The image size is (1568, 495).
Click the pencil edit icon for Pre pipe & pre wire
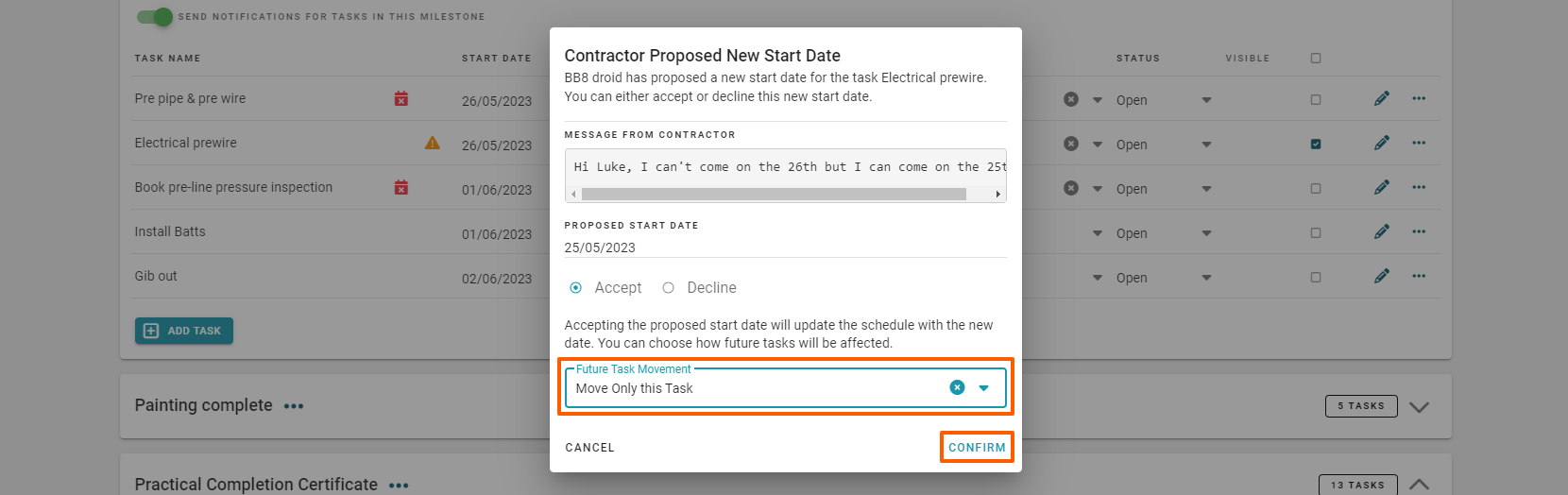[x=1381, y=98]
